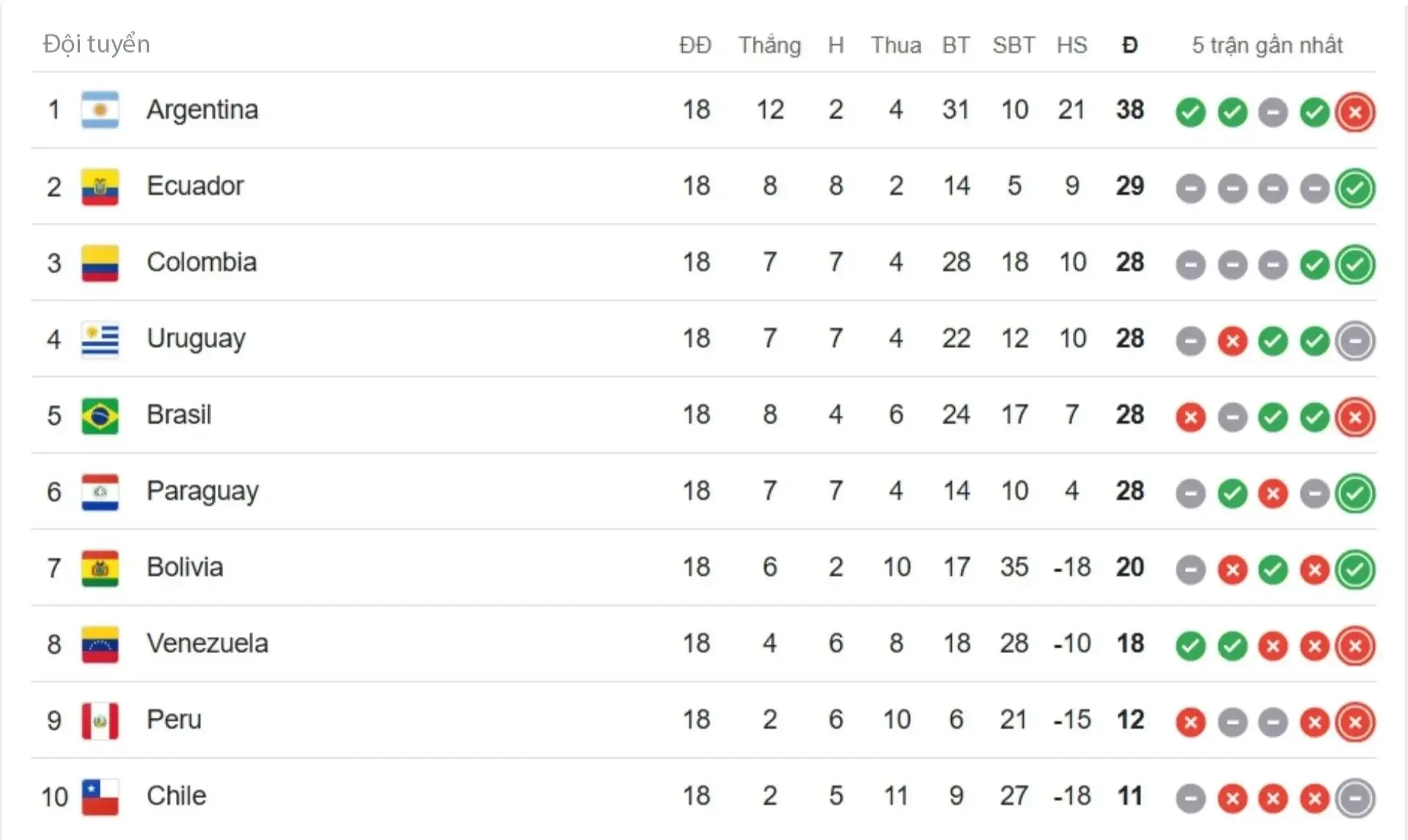The image size is (1408, 840).
Task: Click the Chile flag icon
Action: (100, 797)
